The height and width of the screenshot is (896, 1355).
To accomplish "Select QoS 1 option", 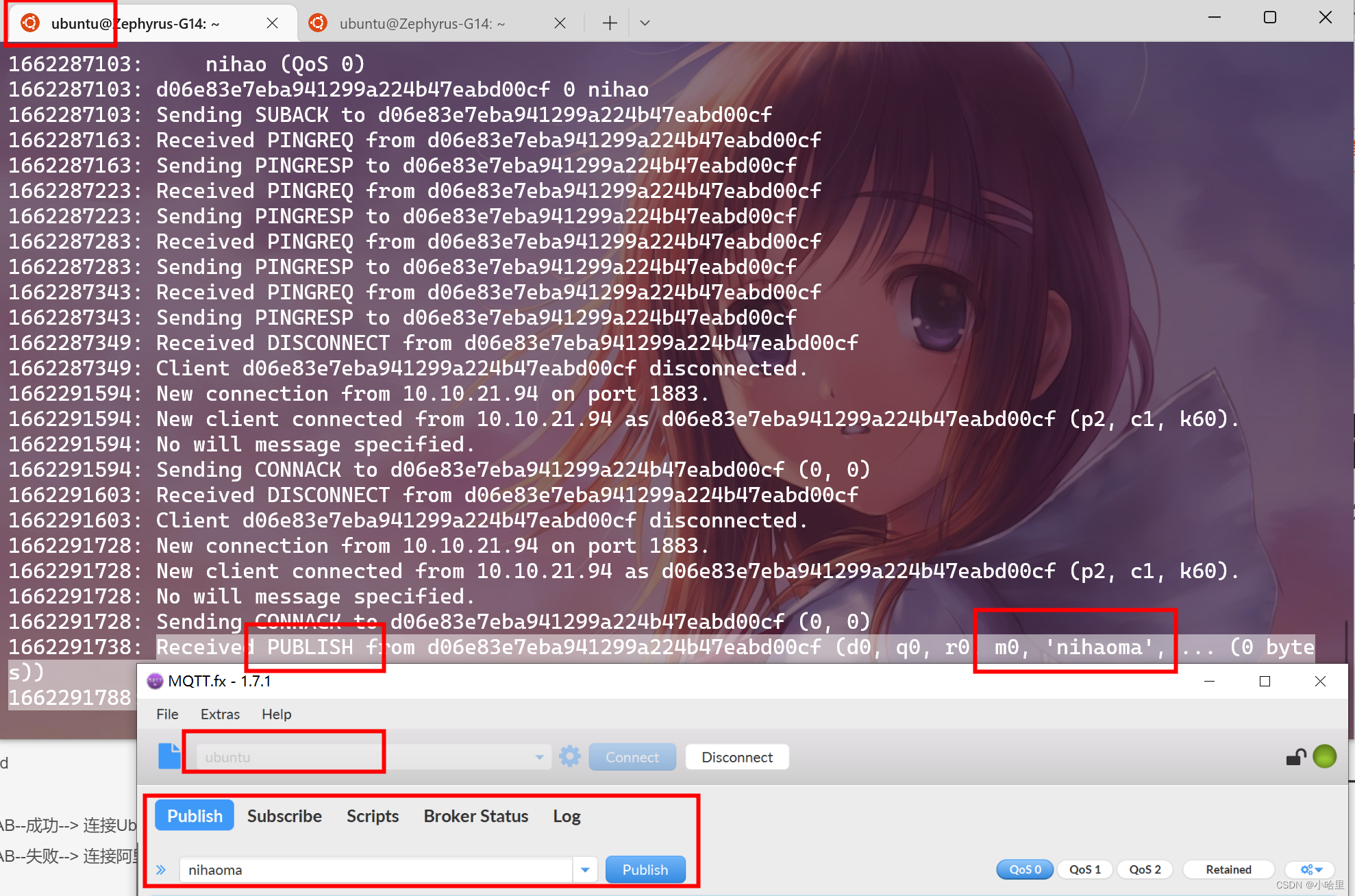I will (x=1084, y=869).
